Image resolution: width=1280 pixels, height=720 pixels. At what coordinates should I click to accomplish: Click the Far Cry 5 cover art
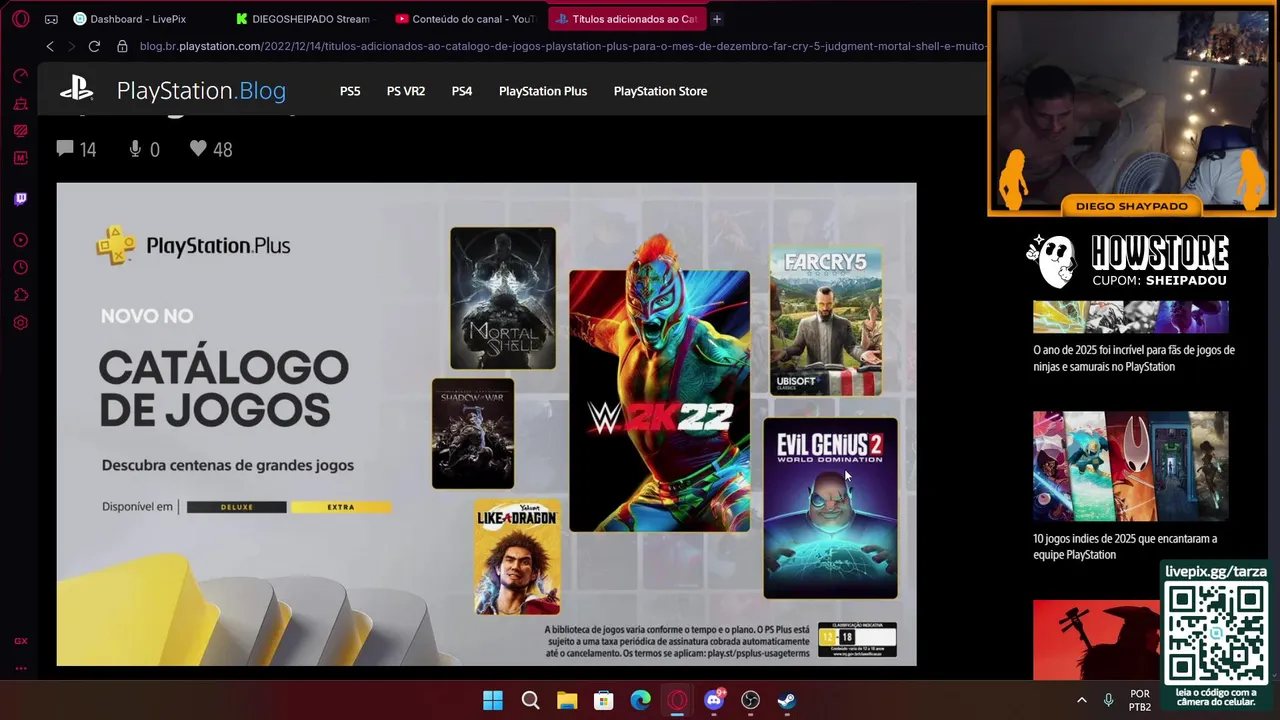click(x=826, y=321)
